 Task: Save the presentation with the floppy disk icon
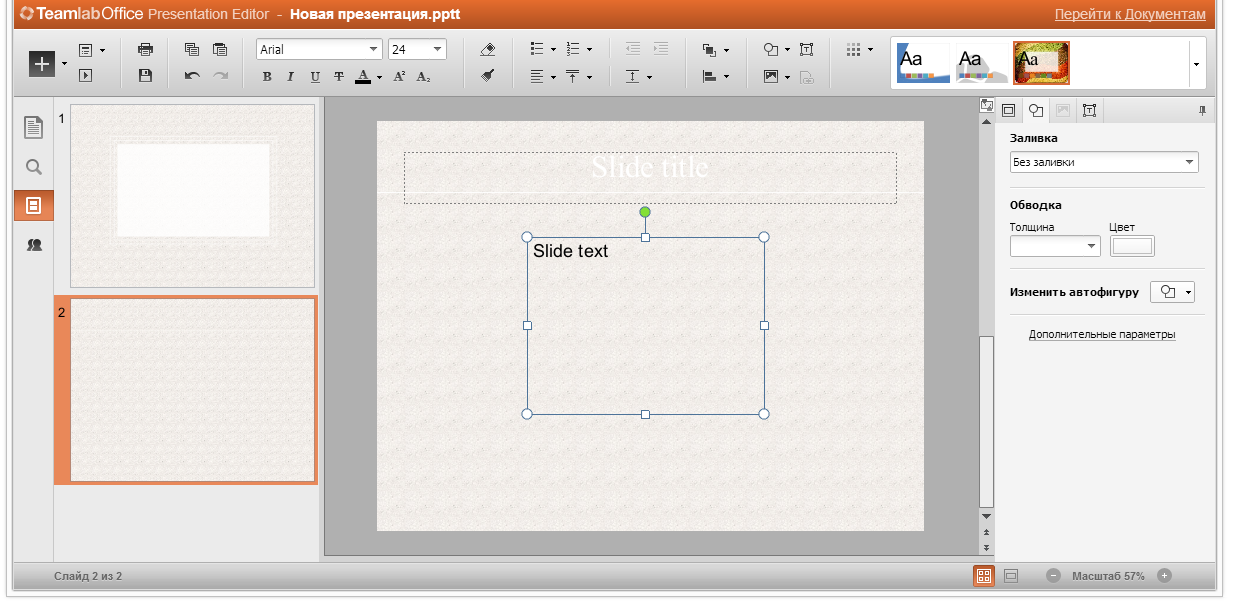[145, 75]
